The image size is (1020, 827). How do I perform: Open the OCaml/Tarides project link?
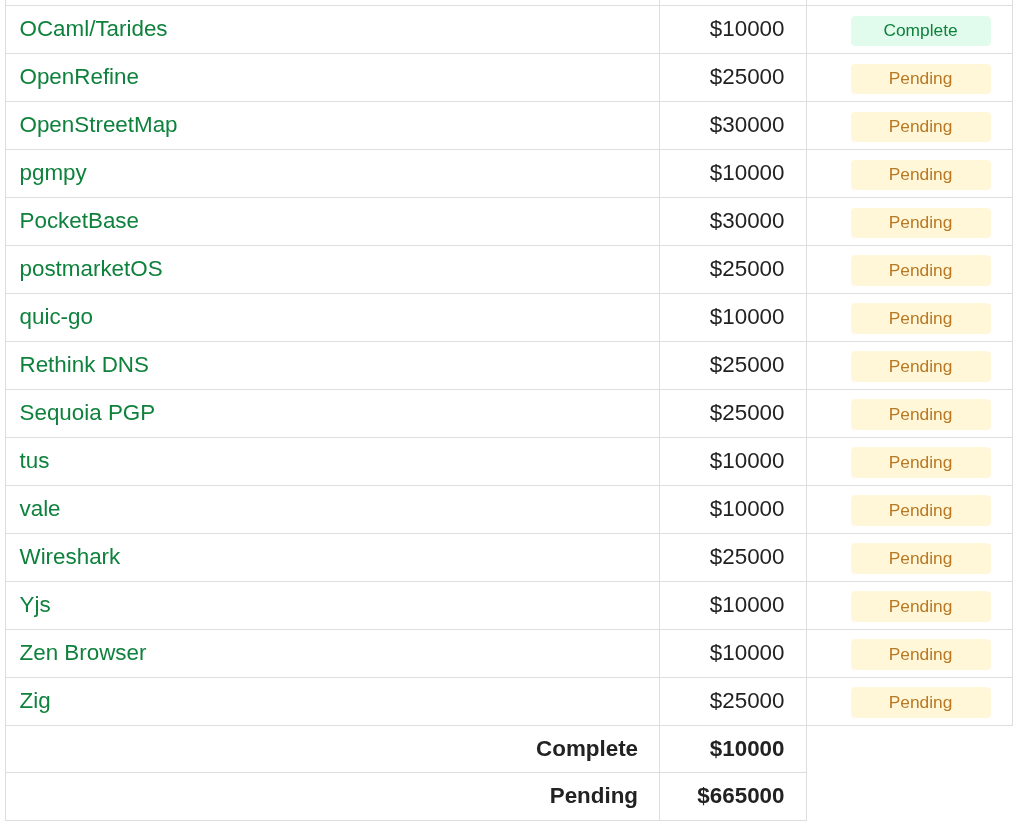click(93, 29)
